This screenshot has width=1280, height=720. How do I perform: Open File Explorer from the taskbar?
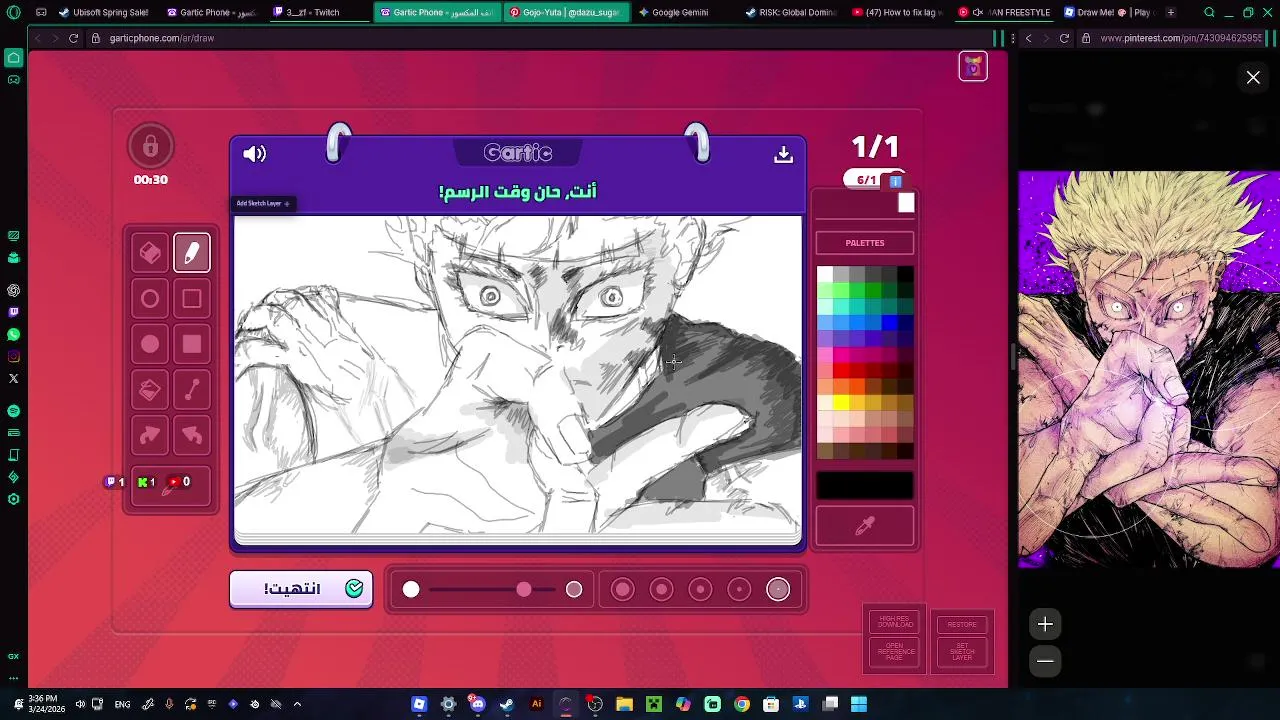pyautogui.click(x=624, y=704)
